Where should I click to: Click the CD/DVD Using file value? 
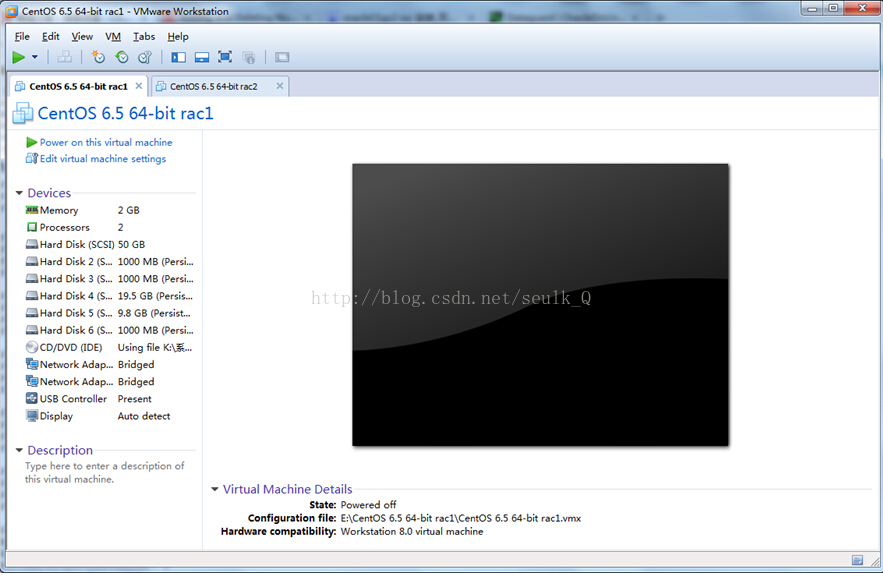(155, 347)
